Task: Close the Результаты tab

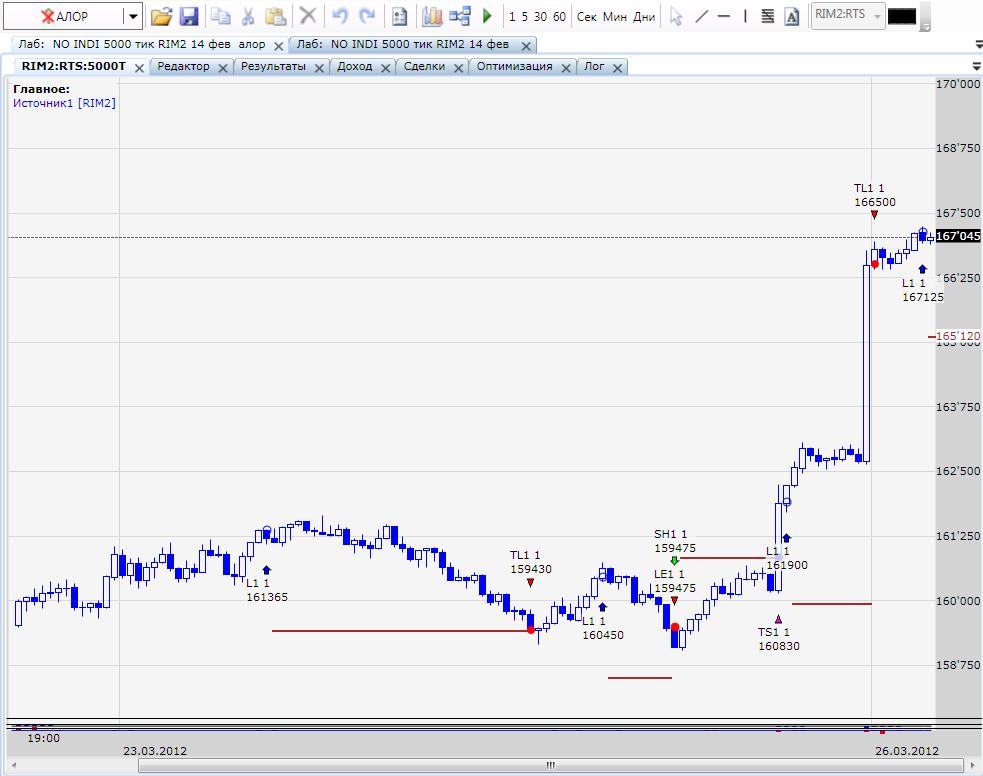Action: 319,68
